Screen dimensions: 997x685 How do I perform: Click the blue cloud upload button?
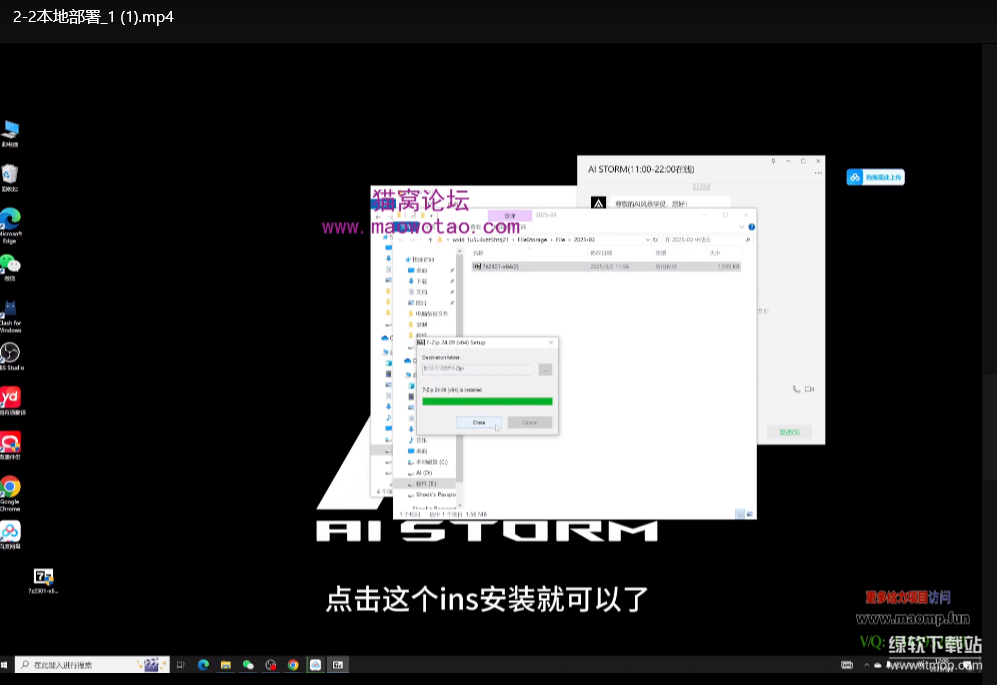pyautogui.click(x=876, y=177)
